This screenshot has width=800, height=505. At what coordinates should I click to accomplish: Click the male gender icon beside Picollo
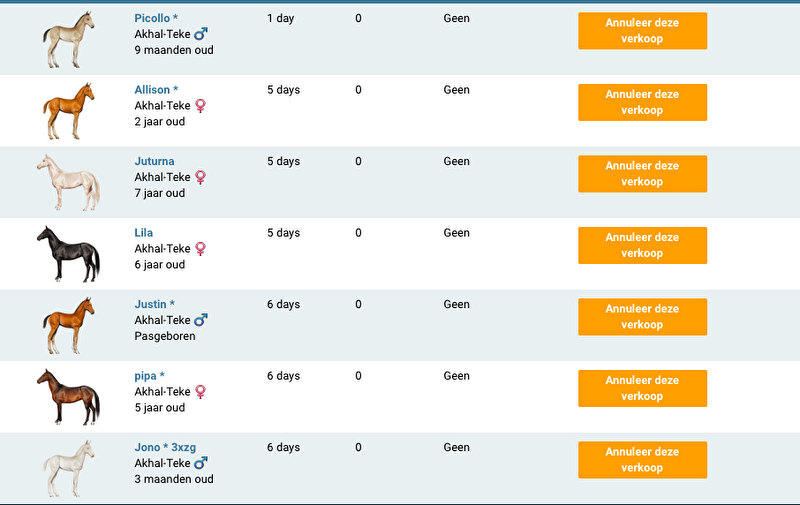(201, 34)
